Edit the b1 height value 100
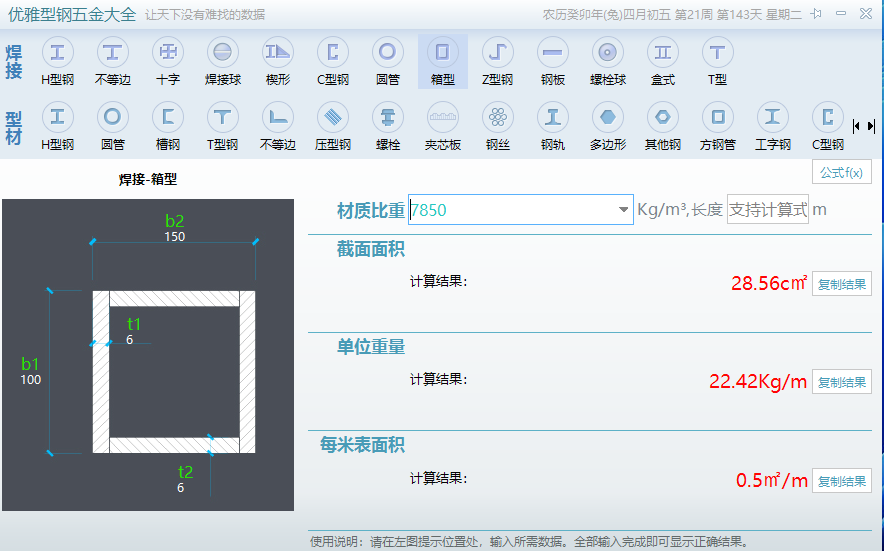 click(x=30, y=380)
